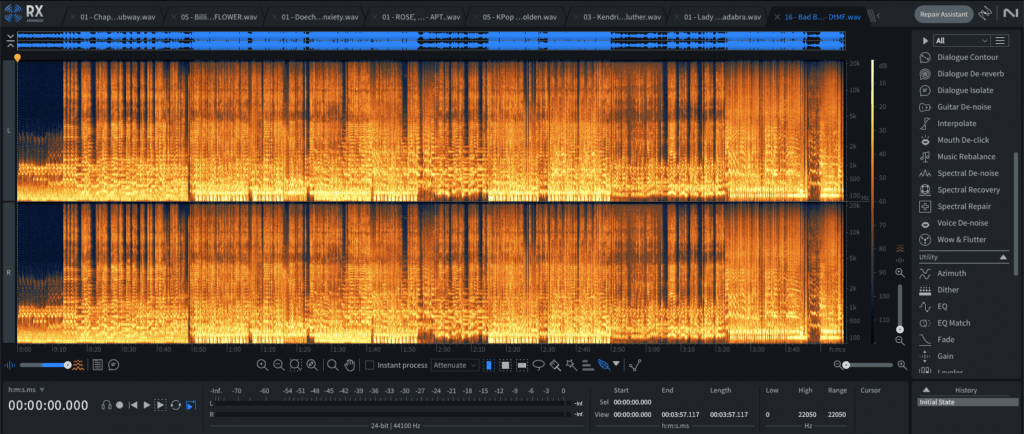Open the markers list icon
This screenshot has width=1024, height=434.
(97, 365)
